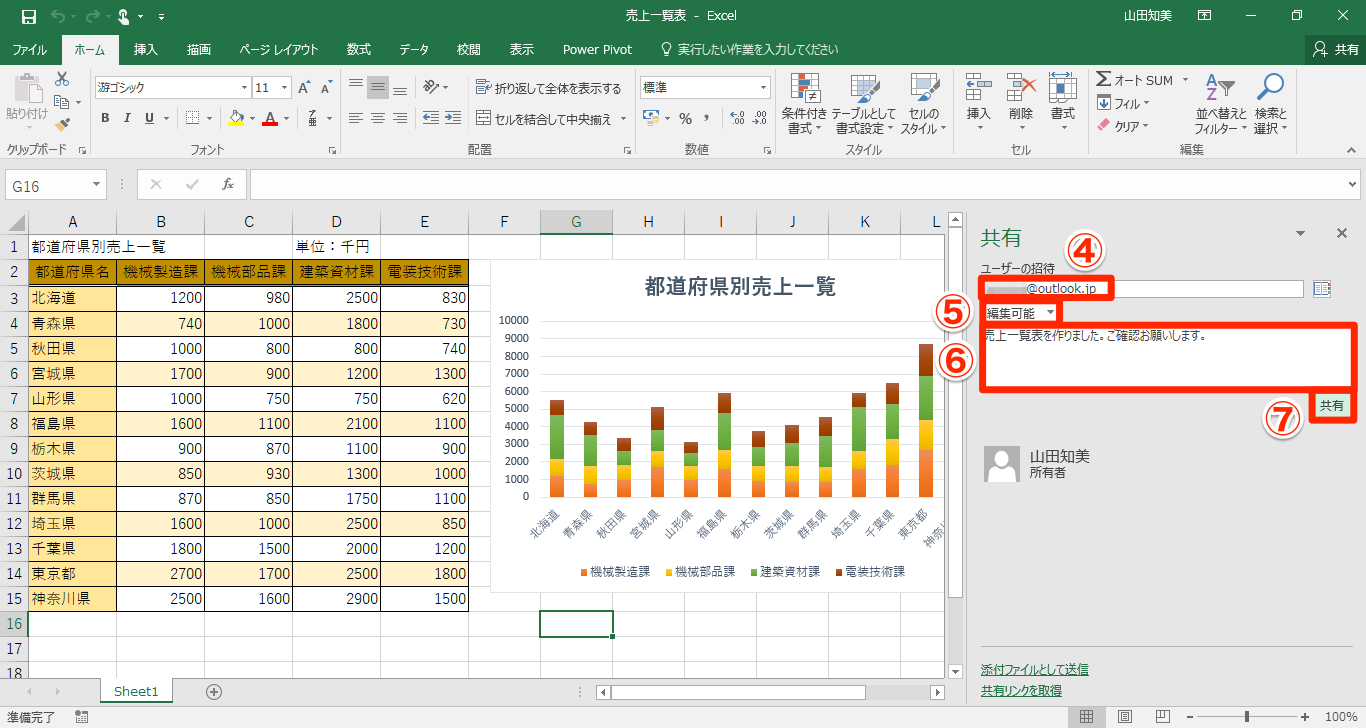Click the 共有 button below the message box
Viewport: 1366px width, 728px height.
pos(1332,405)
